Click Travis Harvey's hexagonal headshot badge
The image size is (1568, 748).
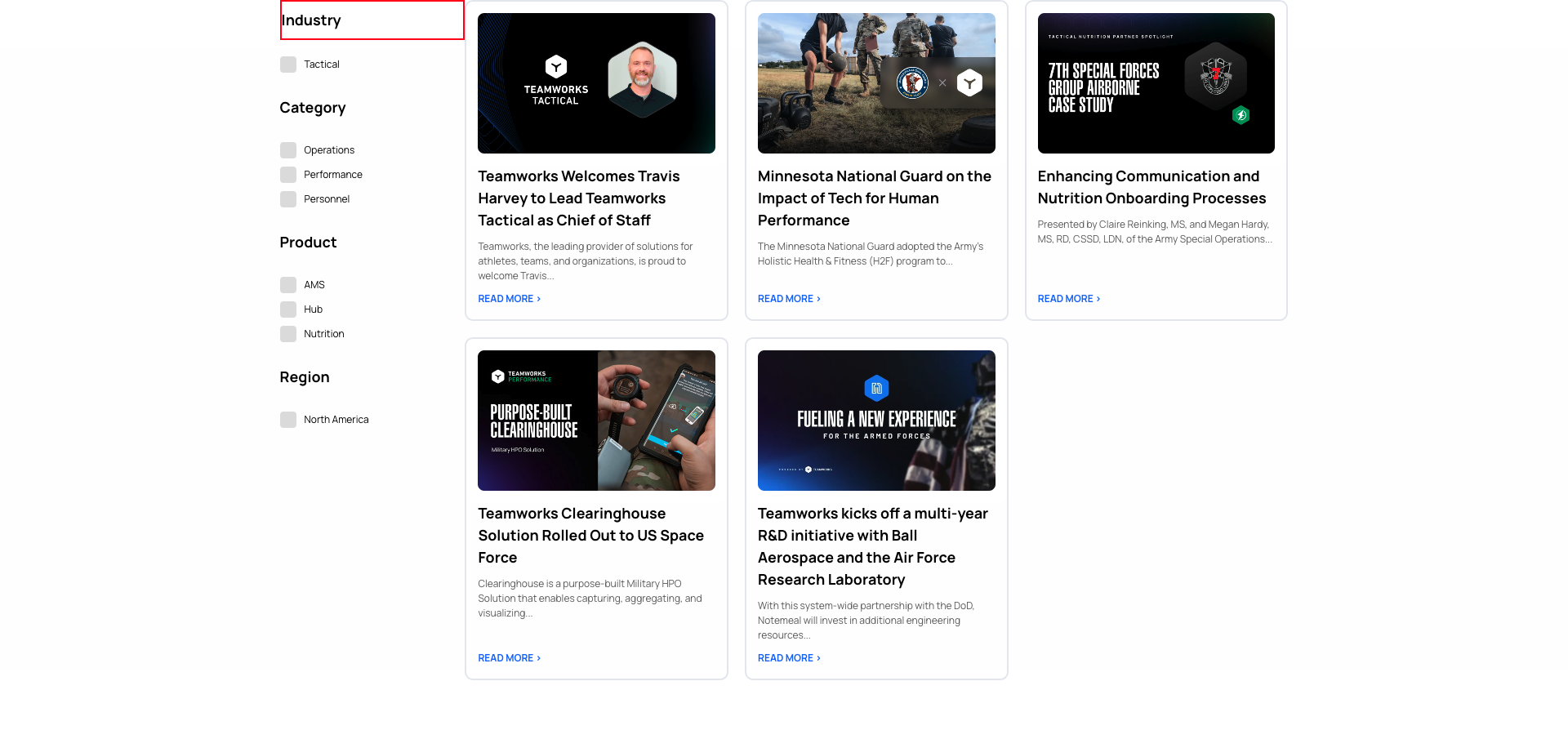click(642, 80)
